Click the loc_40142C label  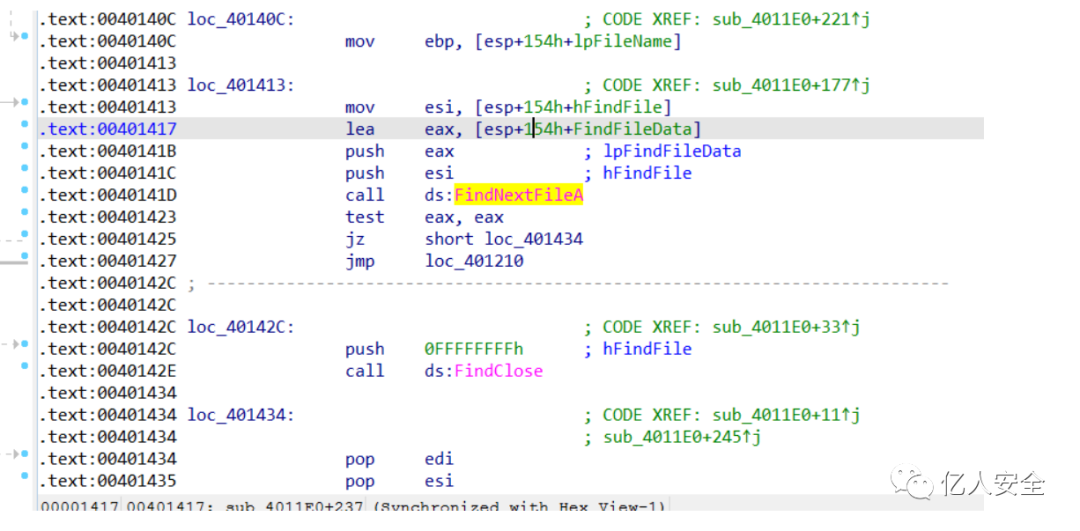241,327
